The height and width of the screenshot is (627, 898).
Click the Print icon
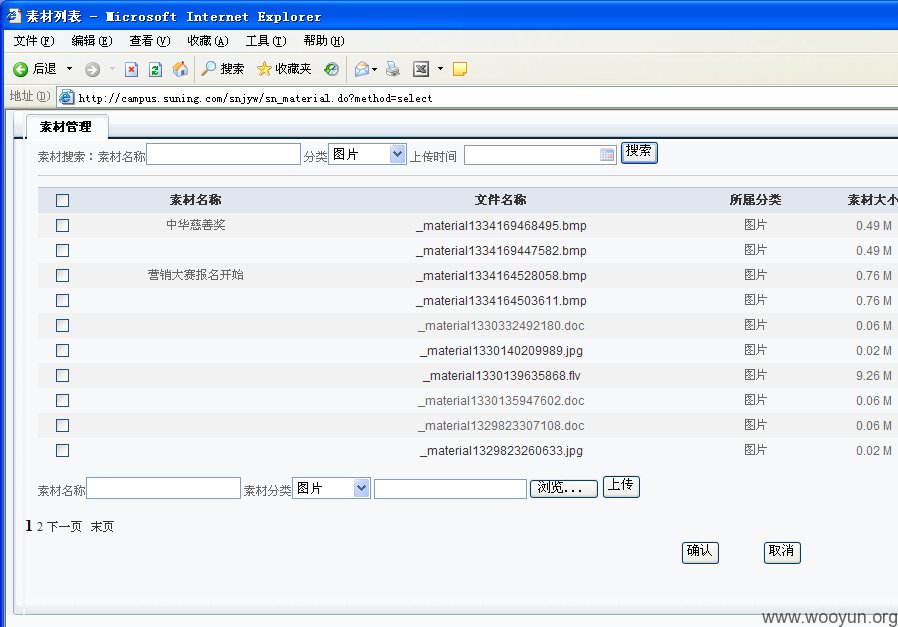point(393,69)
